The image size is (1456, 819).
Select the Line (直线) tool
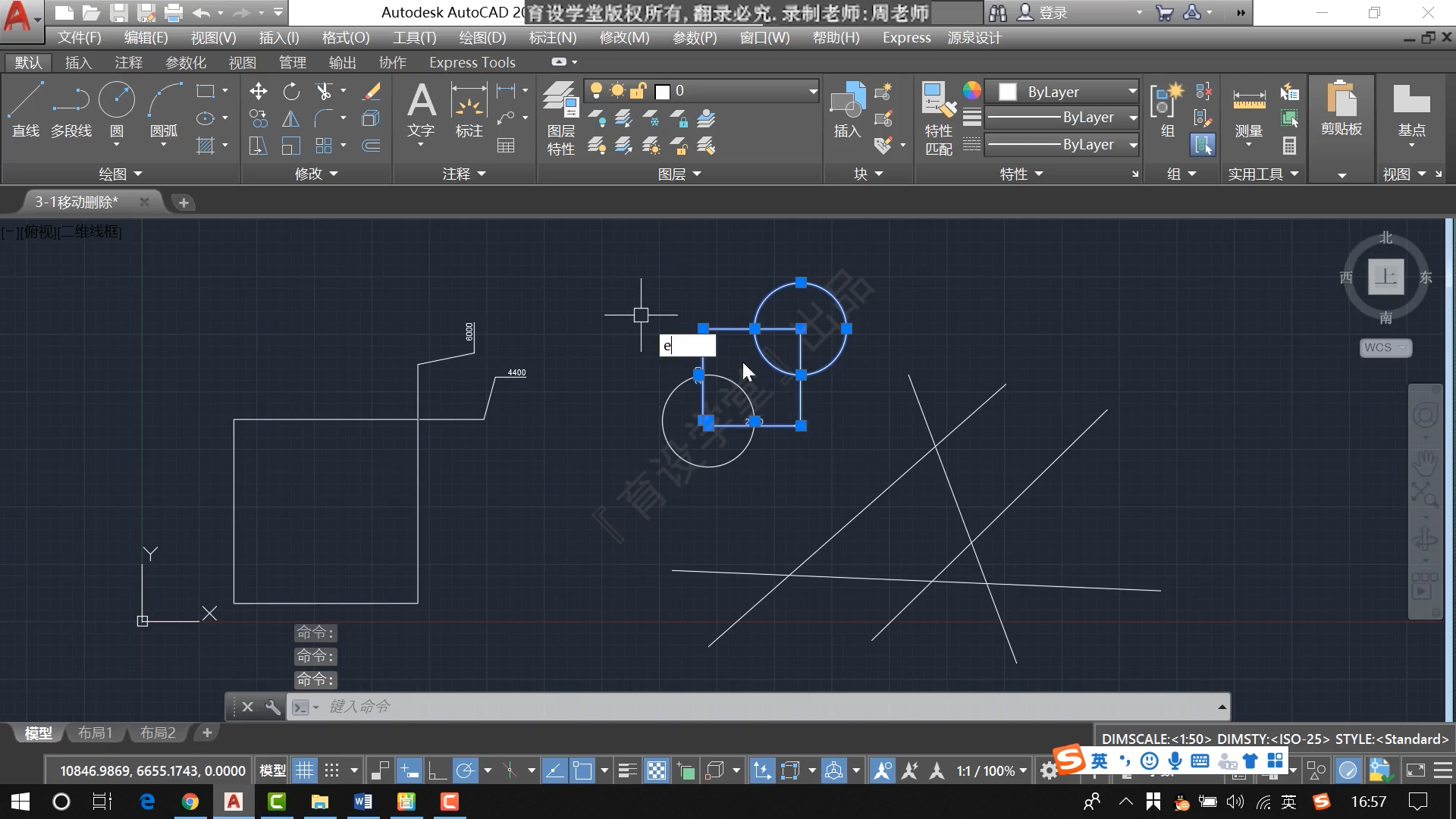(x=26, y=110)
